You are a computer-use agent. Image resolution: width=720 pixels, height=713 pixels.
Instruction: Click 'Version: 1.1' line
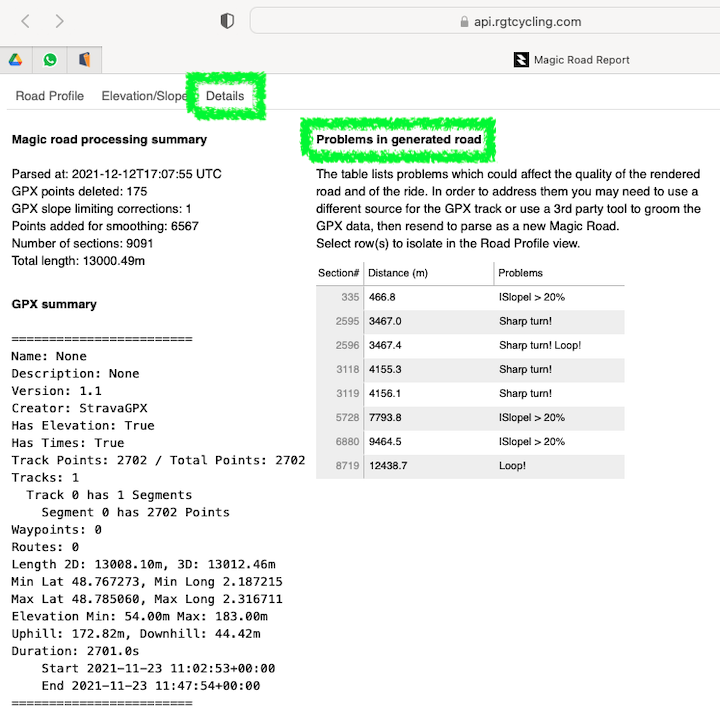point(56,391)
